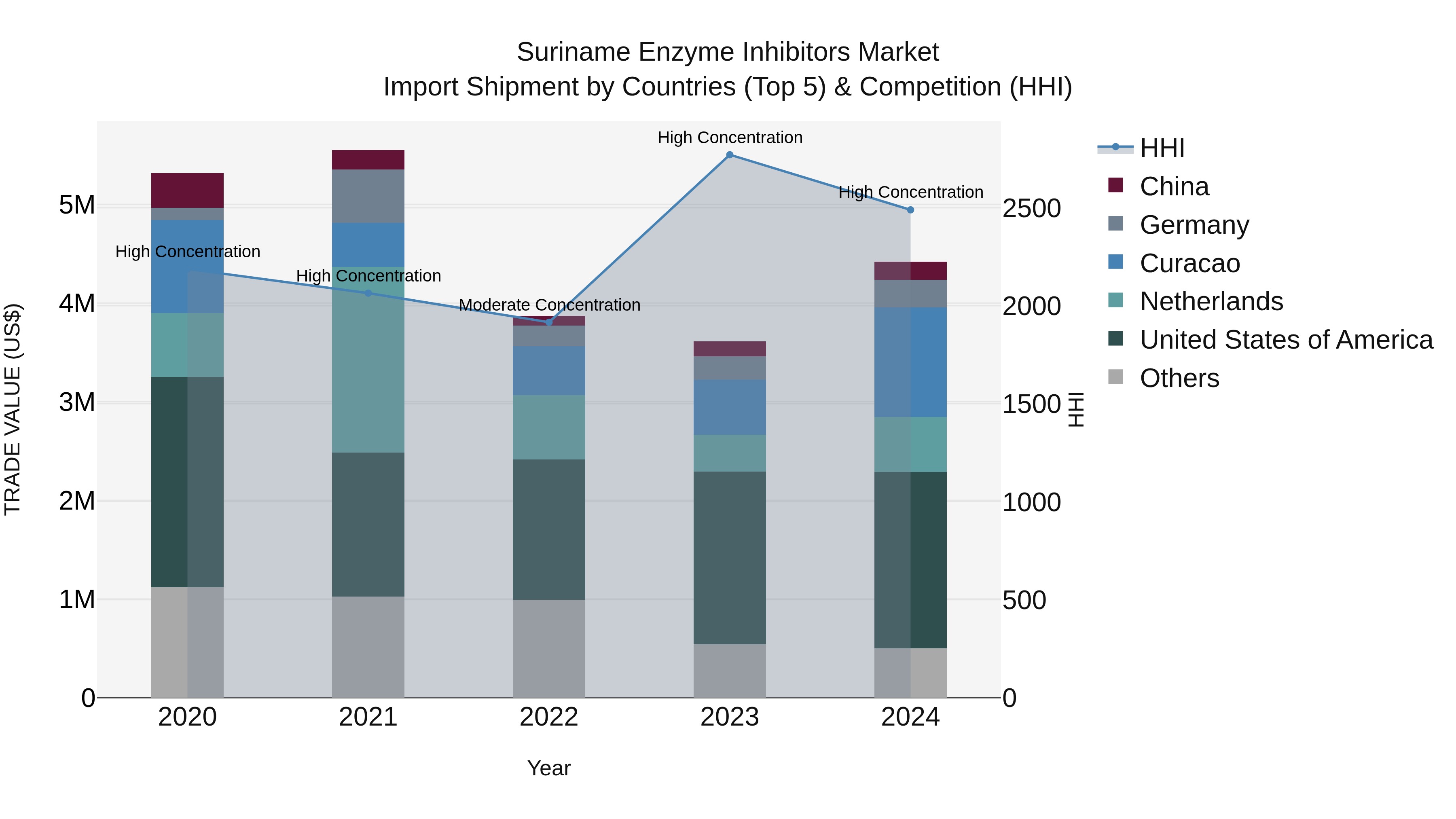Click the 'High Concentration' label above 2020
Viewport: 1456px width, 819px height.
pos(188,252)
